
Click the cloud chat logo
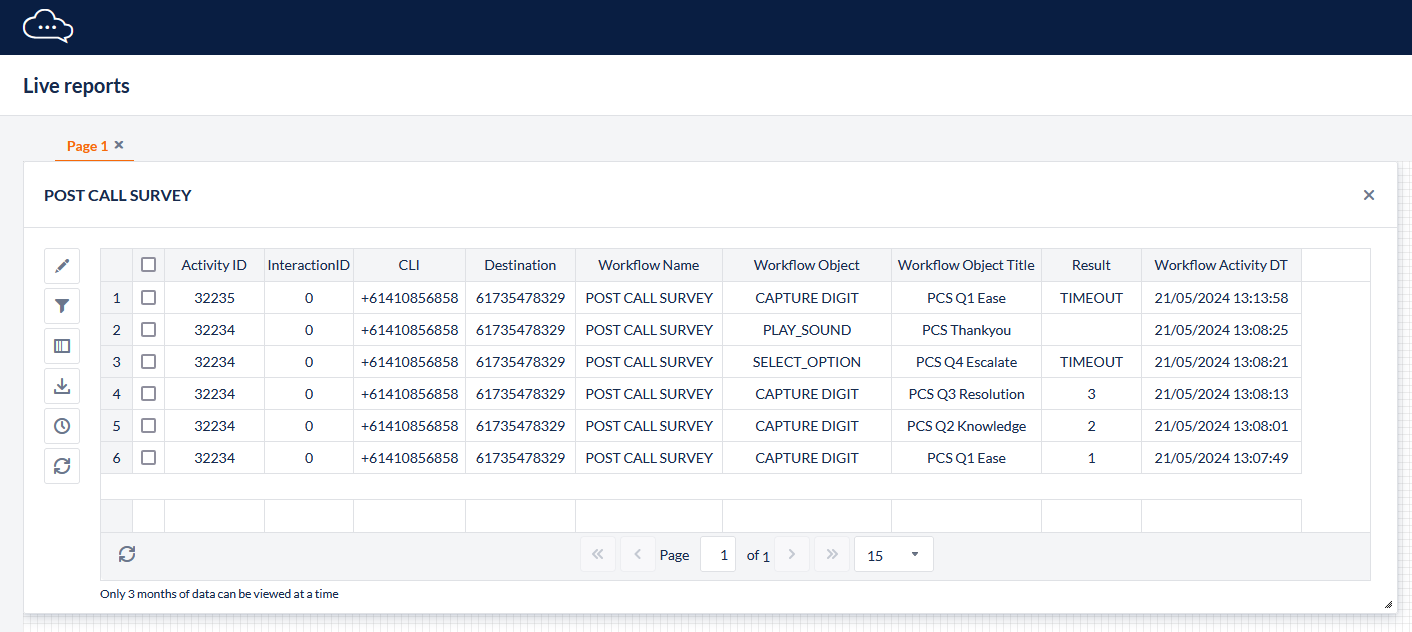[x=48, y=26]
